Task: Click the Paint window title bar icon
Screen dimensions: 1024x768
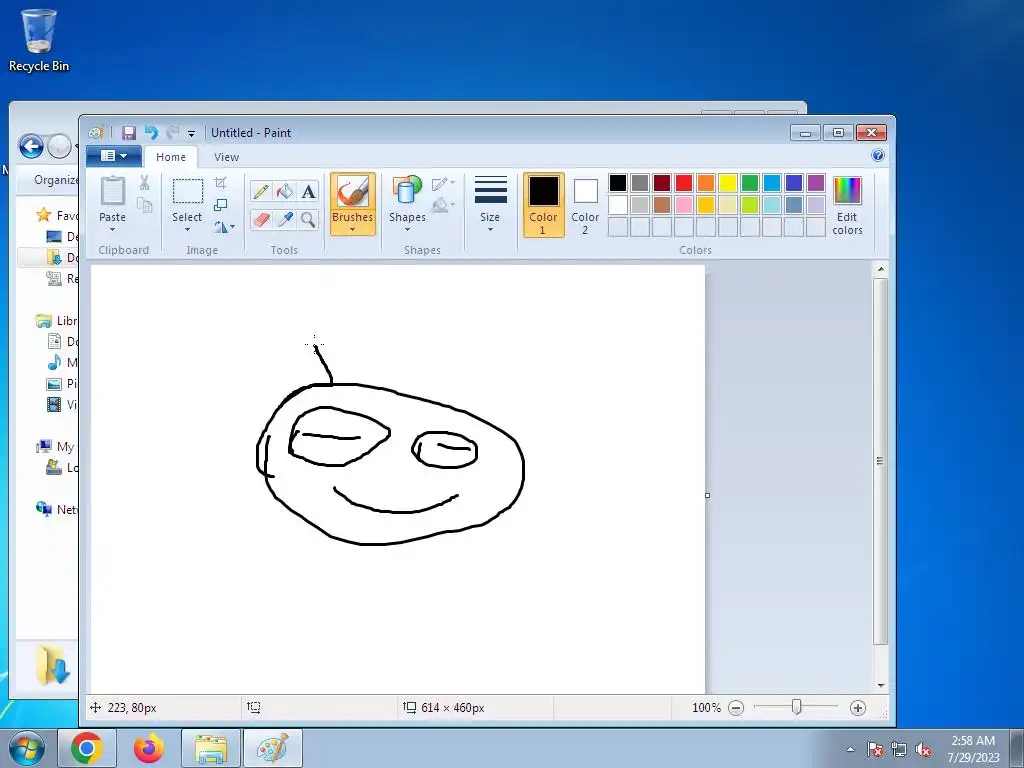Action: pos(95,133)
